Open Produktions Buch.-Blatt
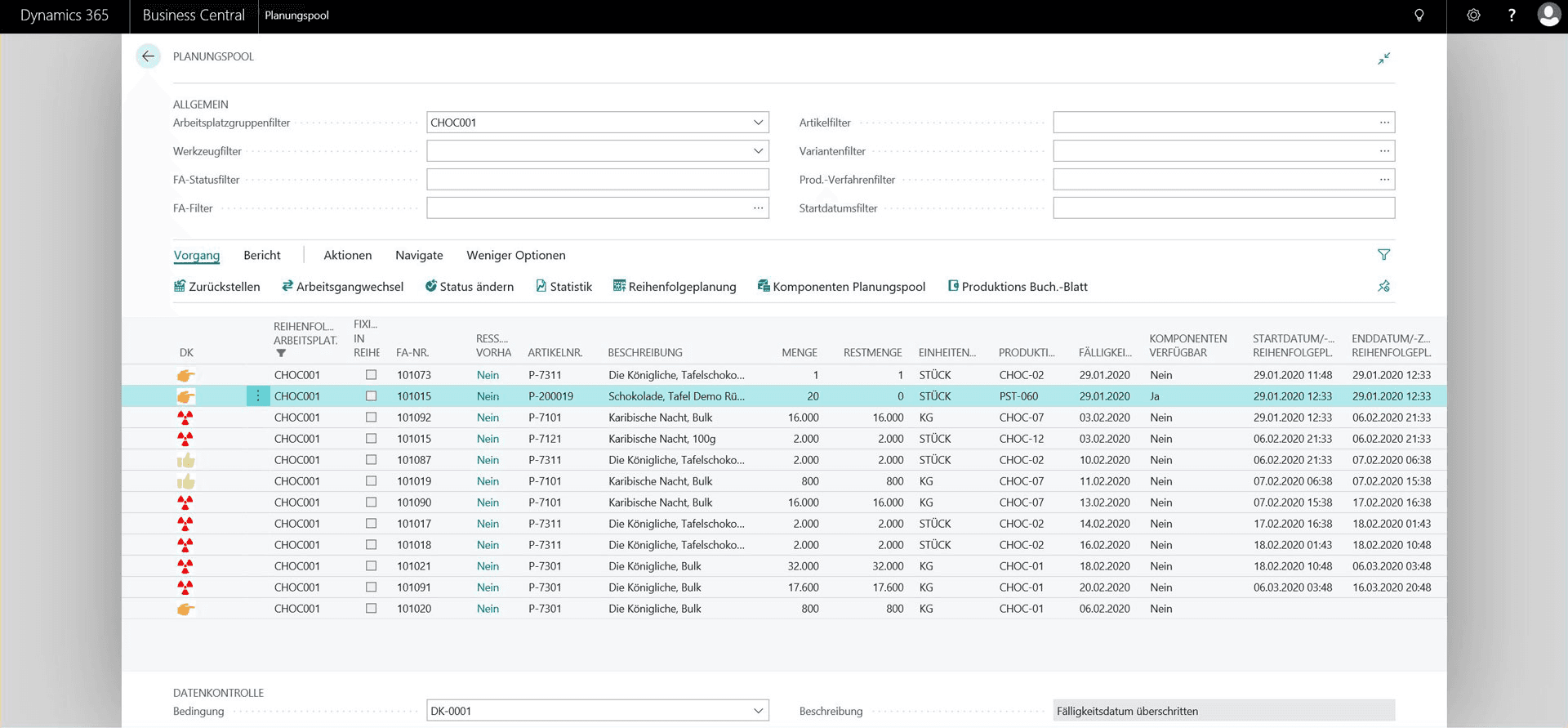 click(1018, 287)
